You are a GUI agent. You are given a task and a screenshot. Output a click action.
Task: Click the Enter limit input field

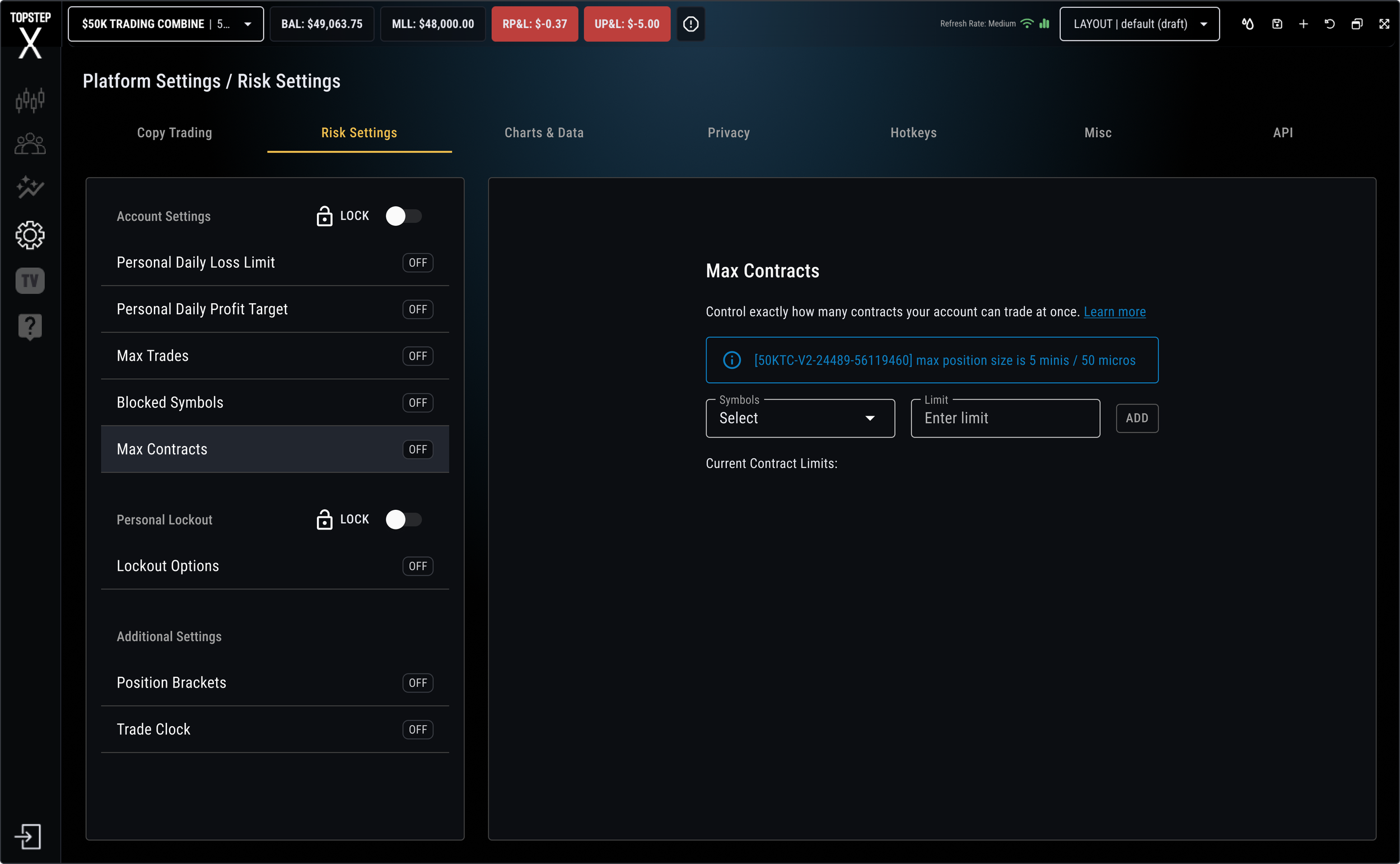(1005, 419)
